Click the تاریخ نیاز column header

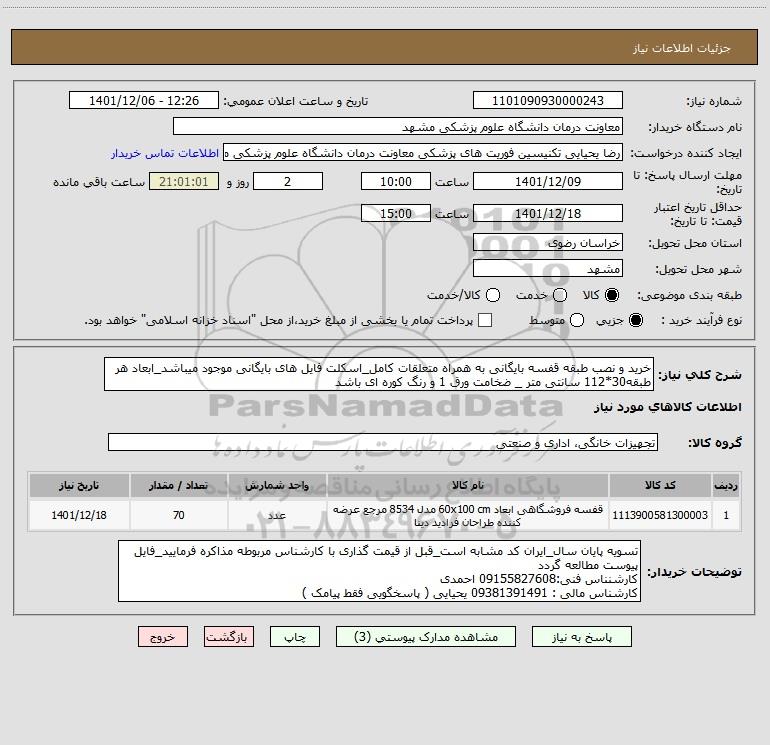click(x=79, y=485)
